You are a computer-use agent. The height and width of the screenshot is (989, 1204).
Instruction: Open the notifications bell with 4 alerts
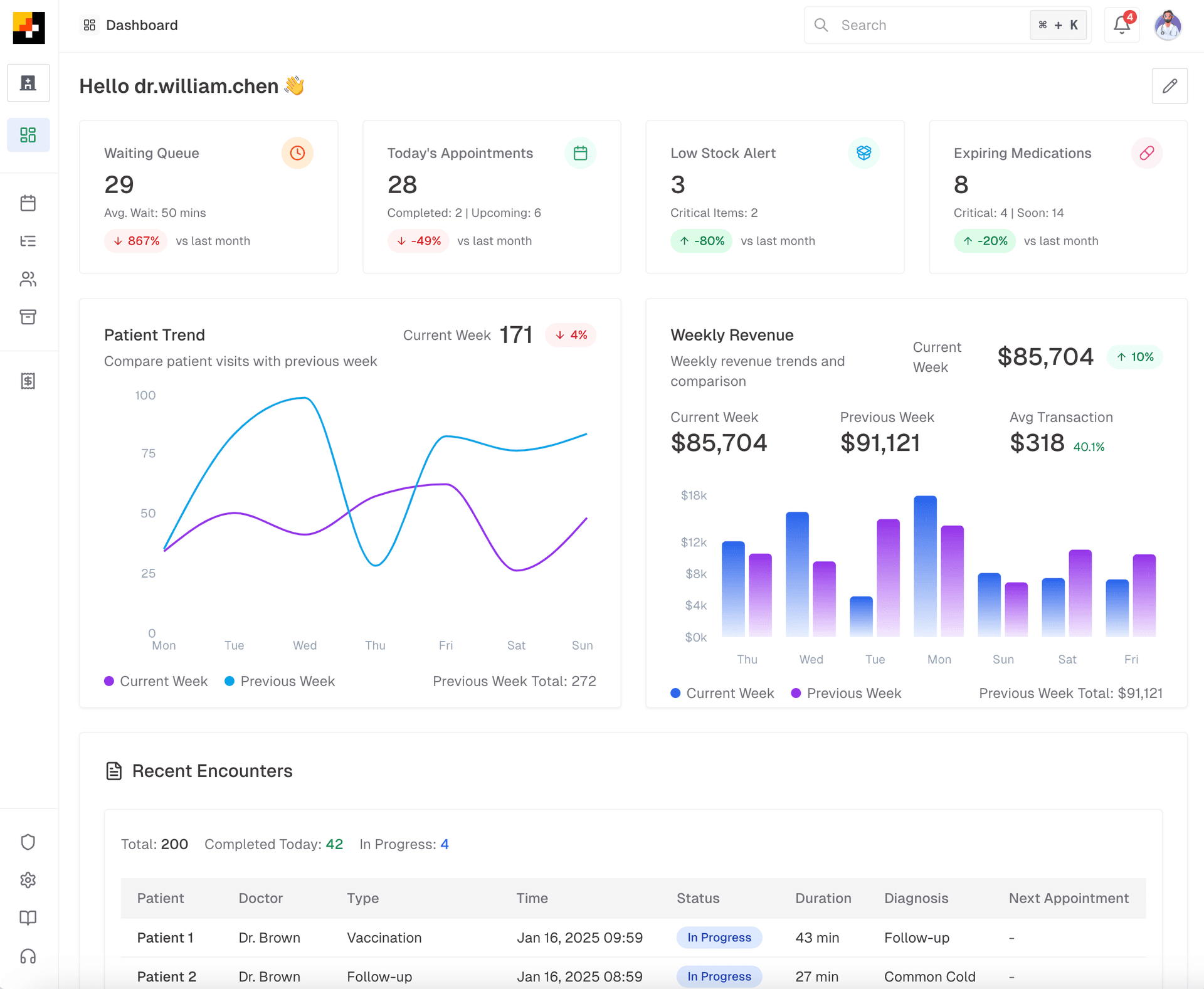pos(1122,25)
